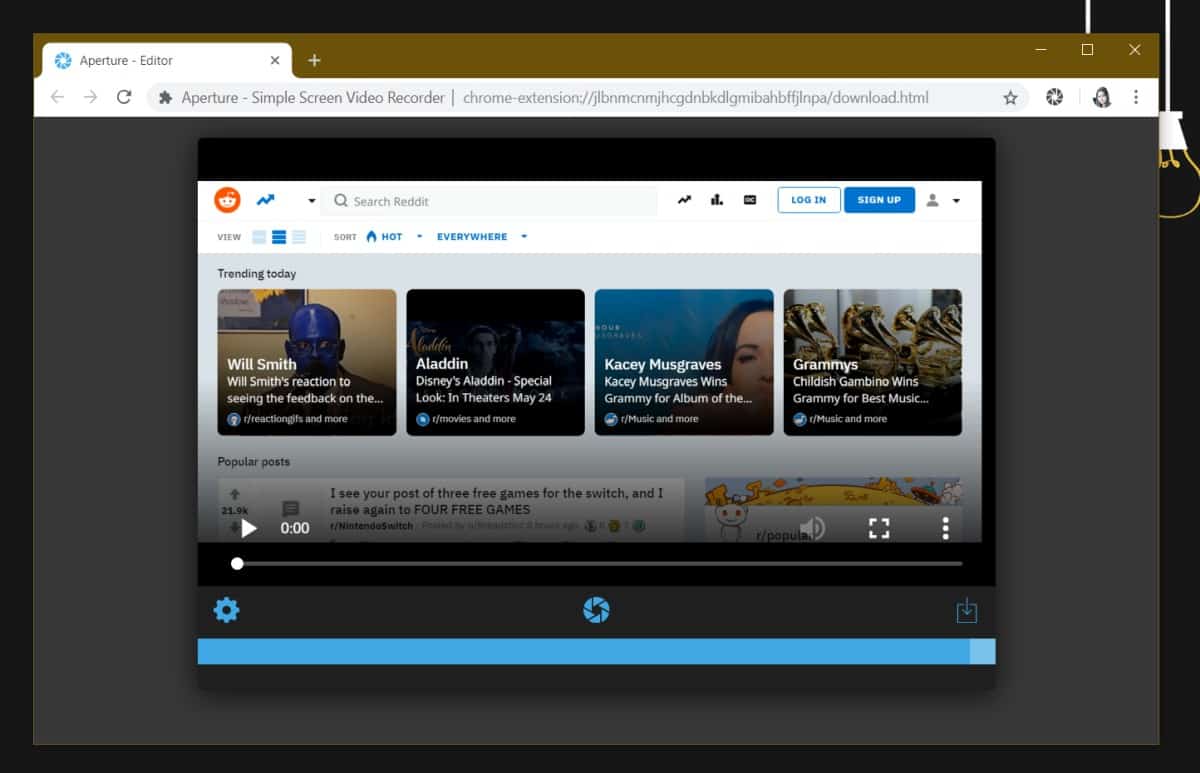The width and height of the screenshot is (1200, 773).
Task: Upvote the FOUR FREE GAMES post
Action: 235,494
